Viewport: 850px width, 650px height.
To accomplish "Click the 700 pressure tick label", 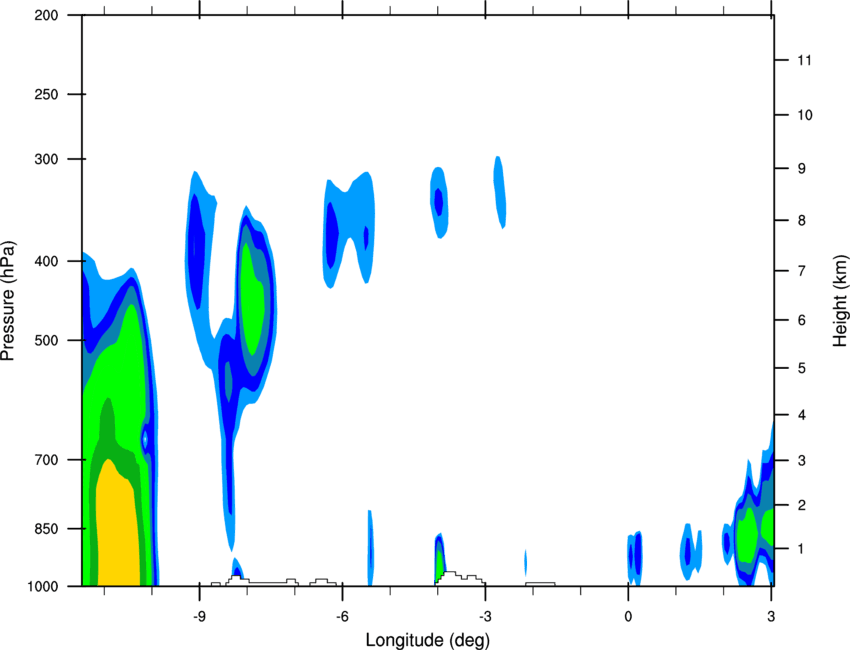I will click(46, 460).
